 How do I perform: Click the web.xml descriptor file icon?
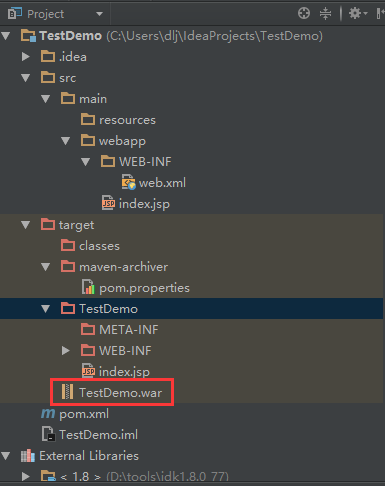[128, 182]
